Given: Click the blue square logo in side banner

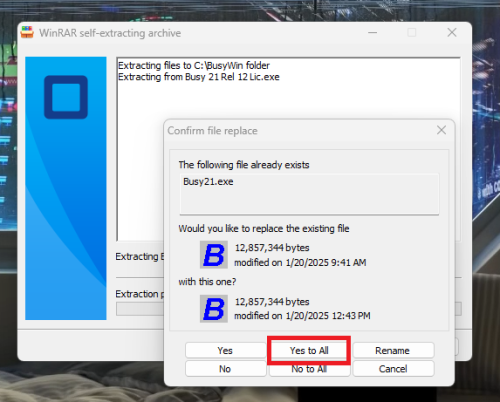Looking at the screenshot, I should (x=66, y=97).
